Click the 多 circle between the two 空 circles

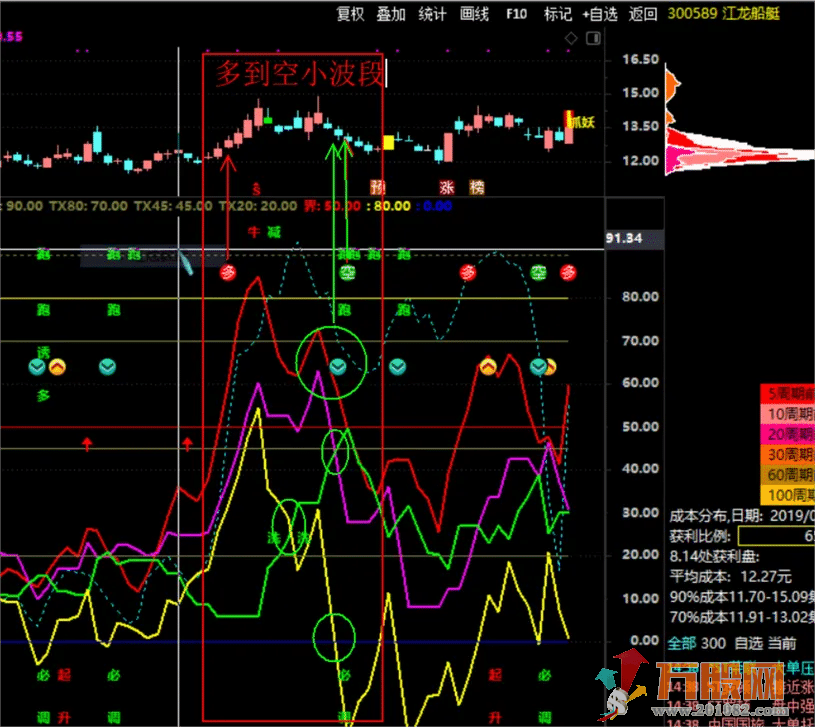coord(468,272)
